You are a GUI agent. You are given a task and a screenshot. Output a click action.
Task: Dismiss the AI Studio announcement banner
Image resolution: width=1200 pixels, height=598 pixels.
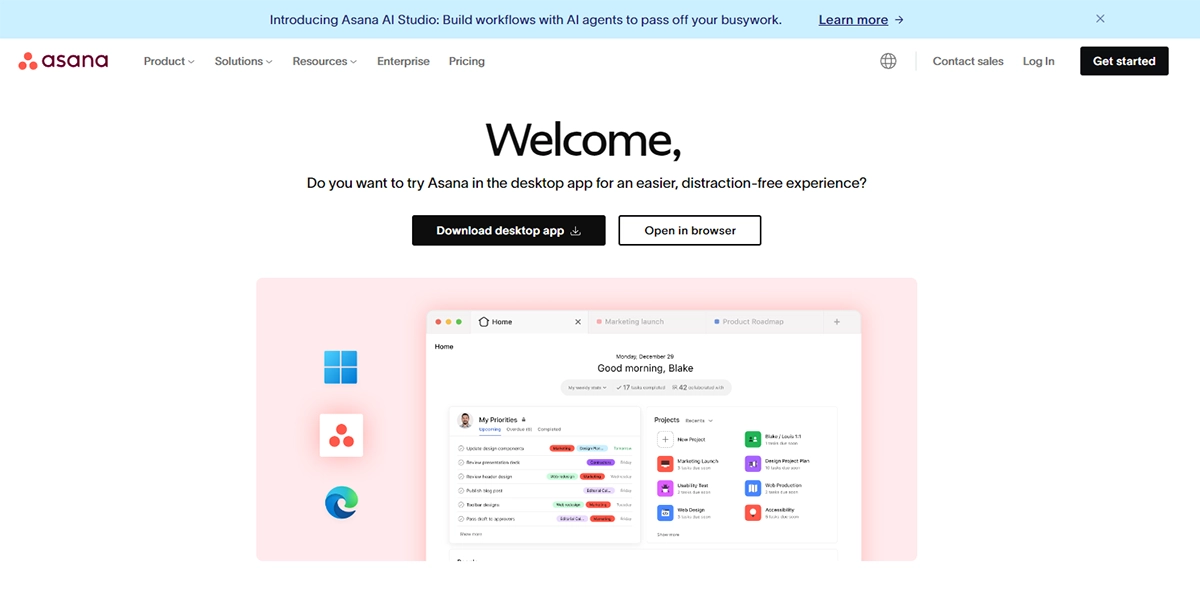(x=1100, y=19)
